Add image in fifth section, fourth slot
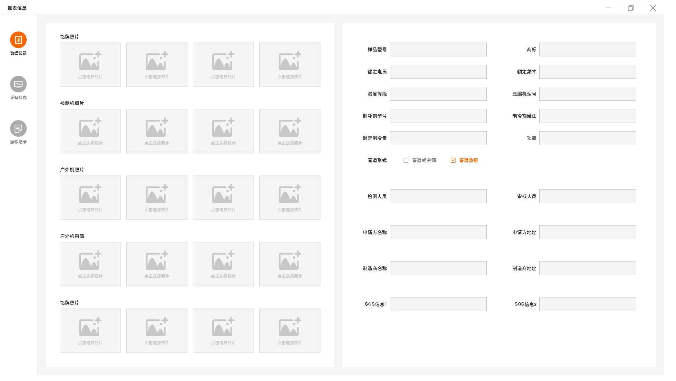This screenshot has width=676, height=381. coord(290,331)
